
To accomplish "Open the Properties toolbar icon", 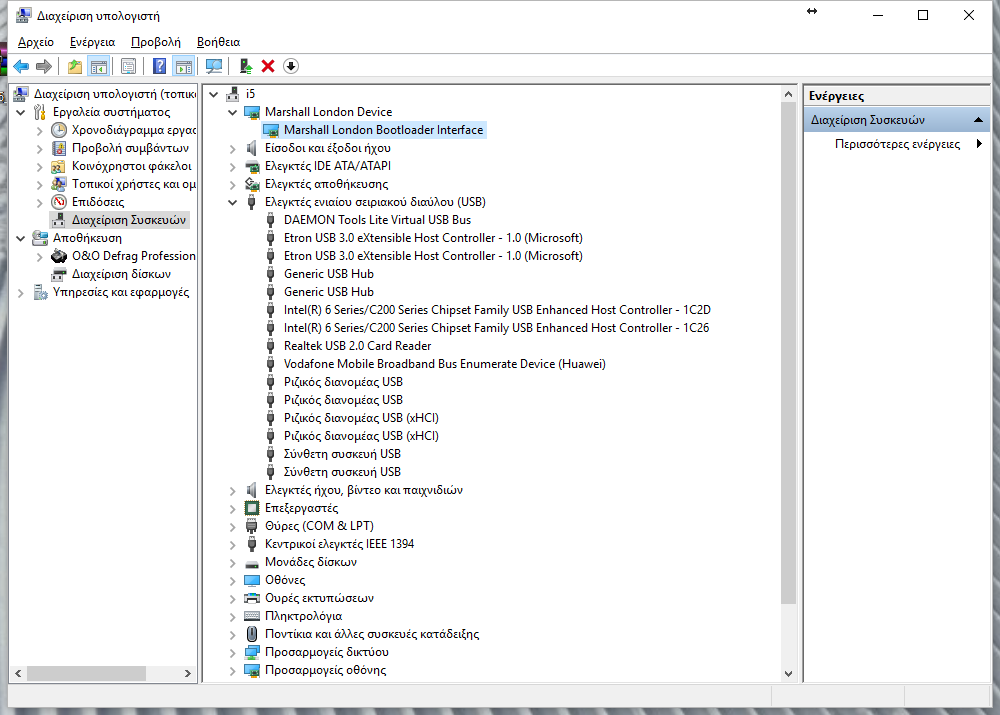I will click(x=128, y=66).
